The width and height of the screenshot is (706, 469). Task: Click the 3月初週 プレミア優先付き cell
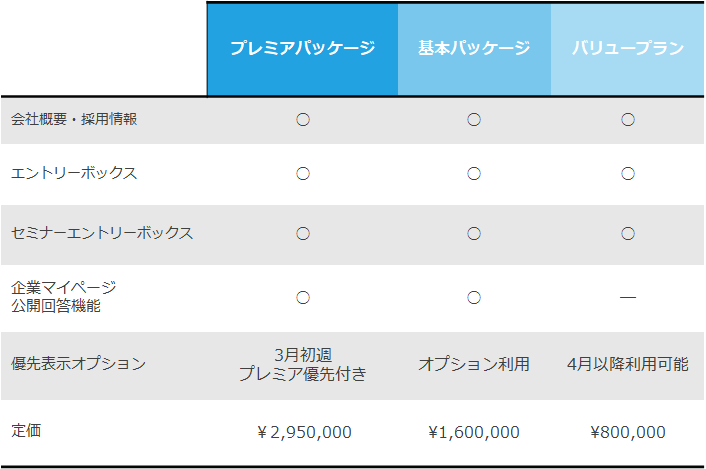(x=303, y=365)
